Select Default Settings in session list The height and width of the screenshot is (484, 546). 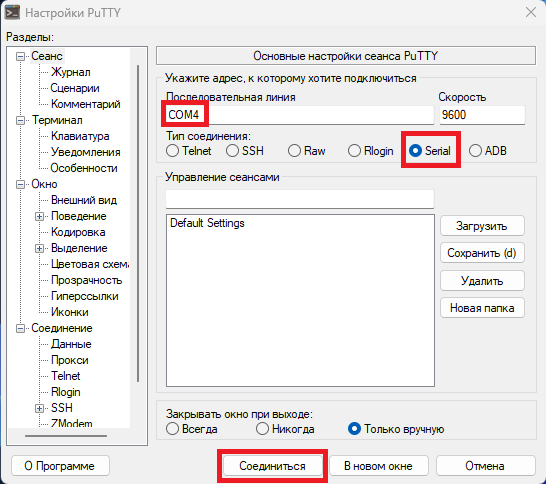pos(208,223)
